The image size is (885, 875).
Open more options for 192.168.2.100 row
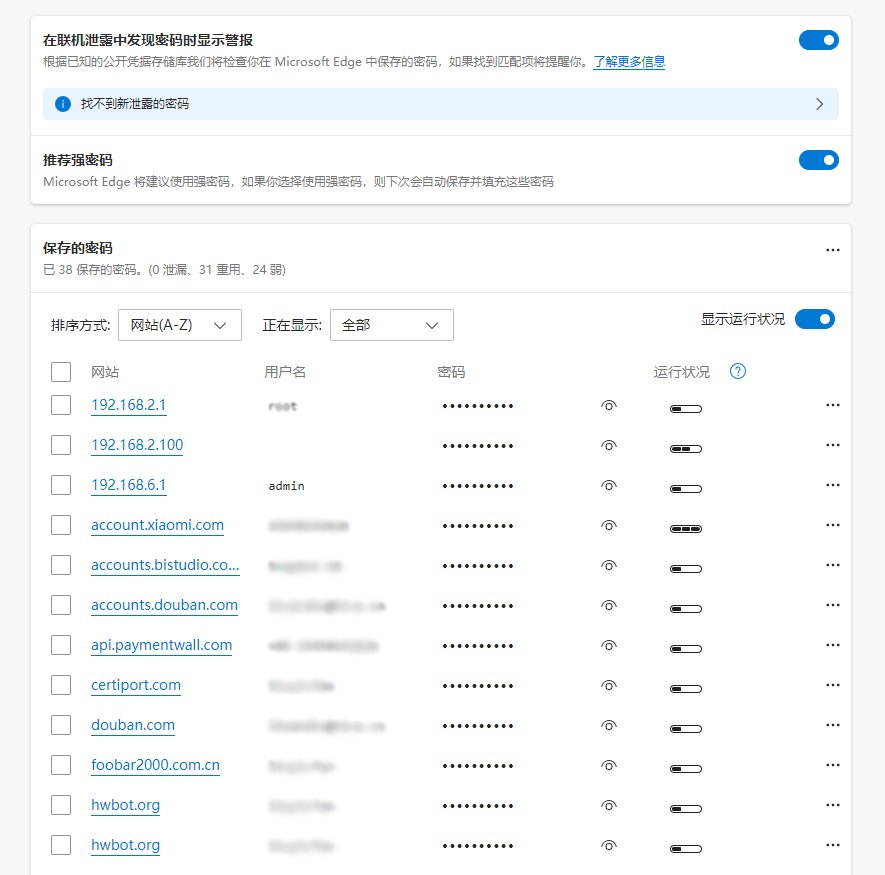833,445
